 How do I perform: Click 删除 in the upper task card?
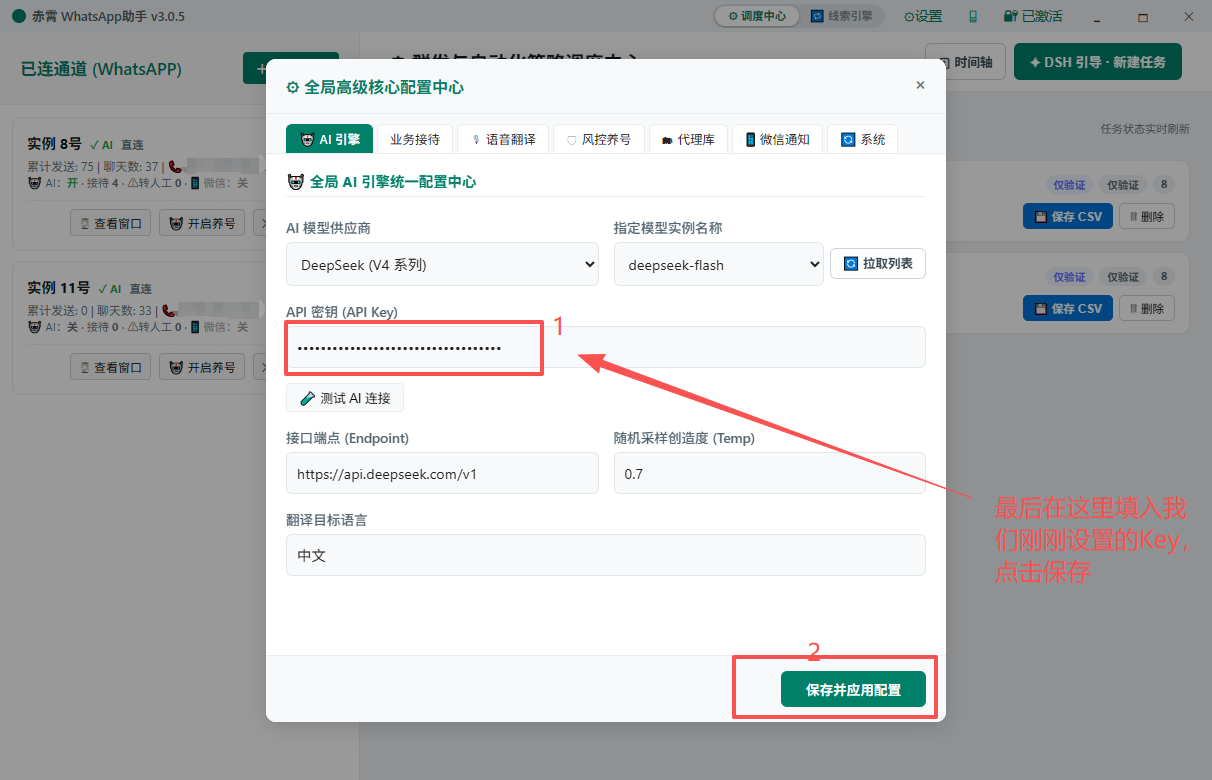1146,216
